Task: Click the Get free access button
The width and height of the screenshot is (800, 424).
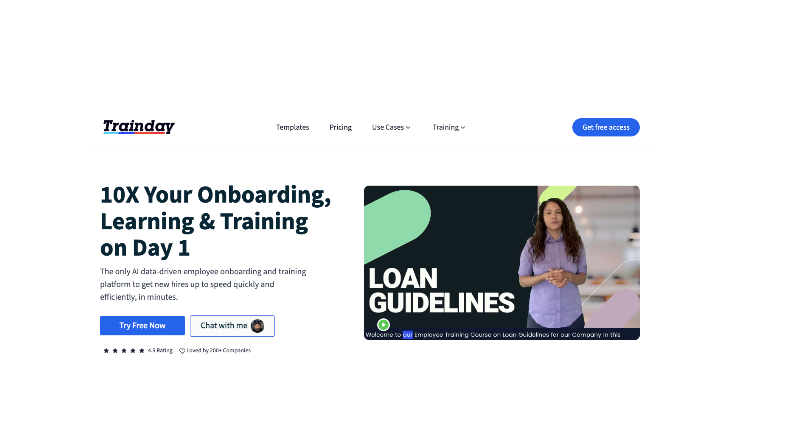Action: coord(606,127)
